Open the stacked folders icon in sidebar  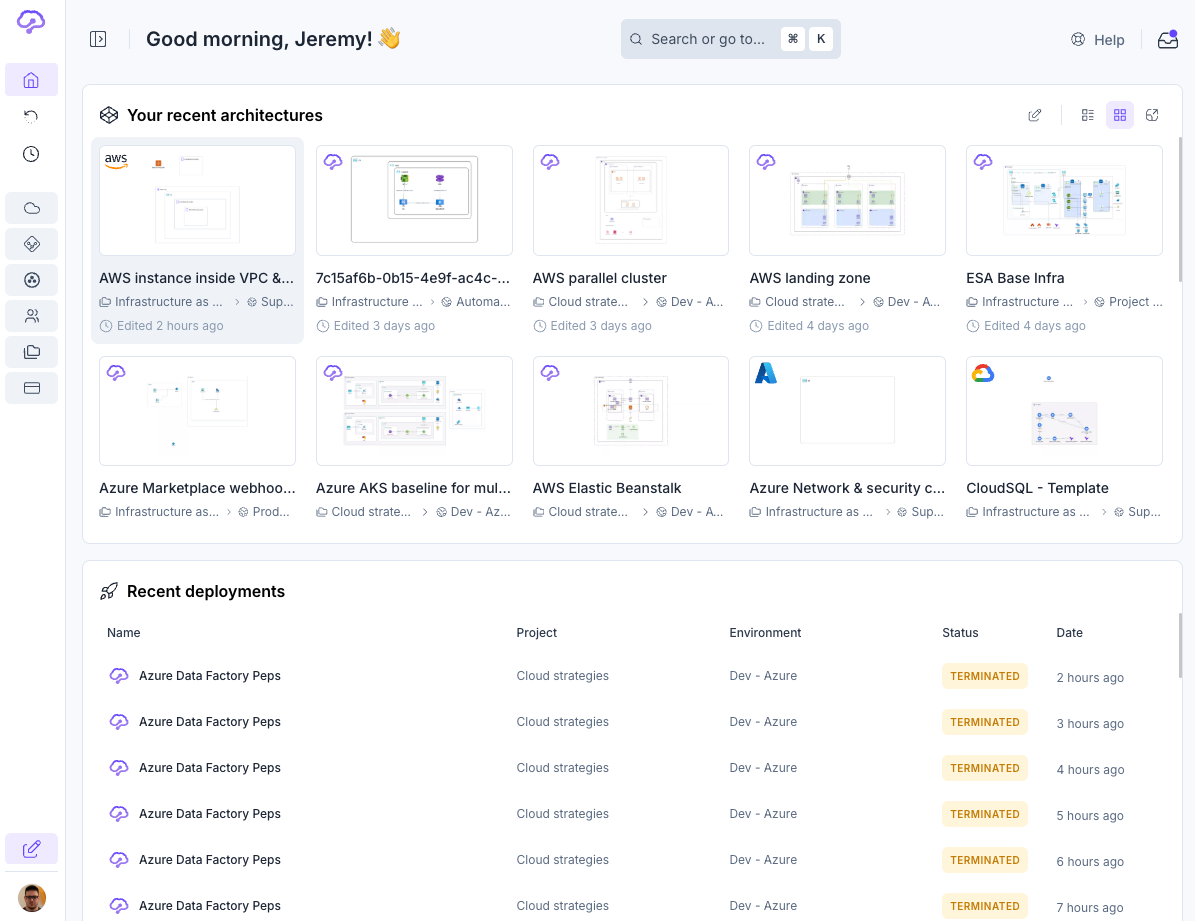(31, 352)
